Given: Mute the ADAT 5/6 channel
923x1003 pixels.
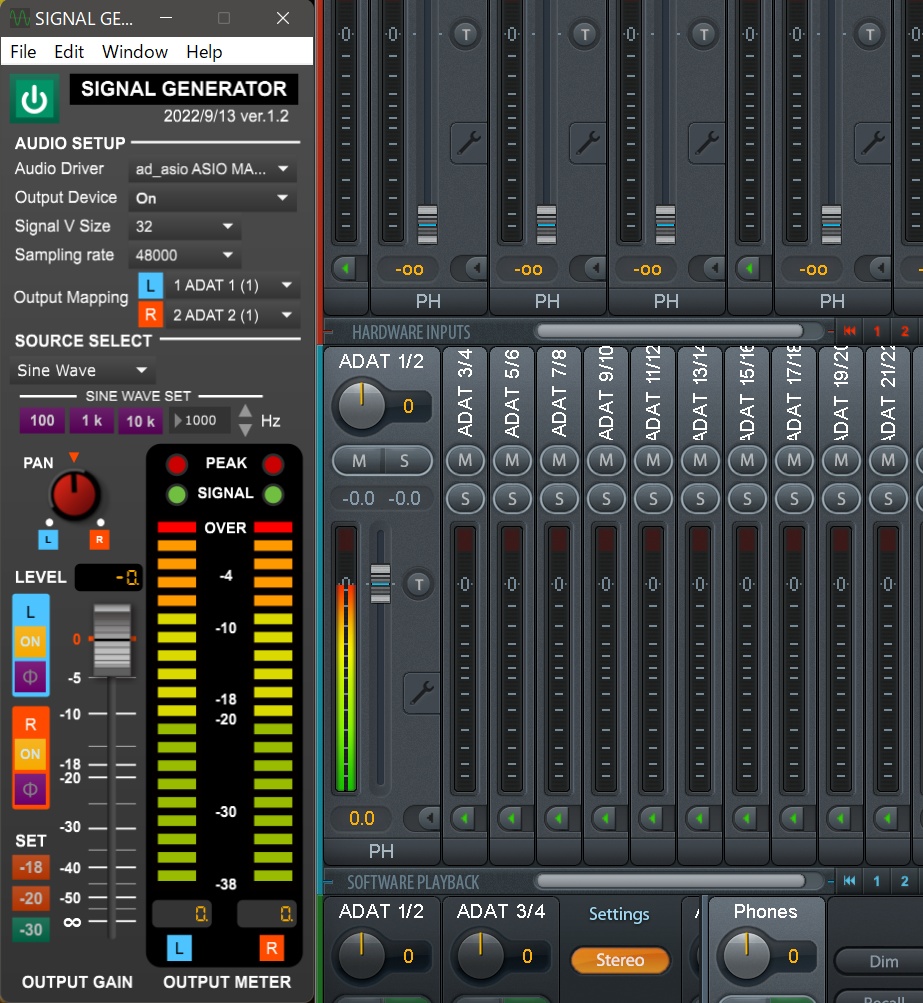Looking at the screenshot, I should (x=512, y=460).
